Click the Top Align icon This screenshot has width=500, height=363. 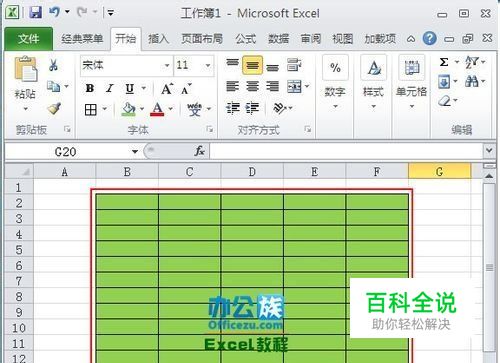(232, 63)
